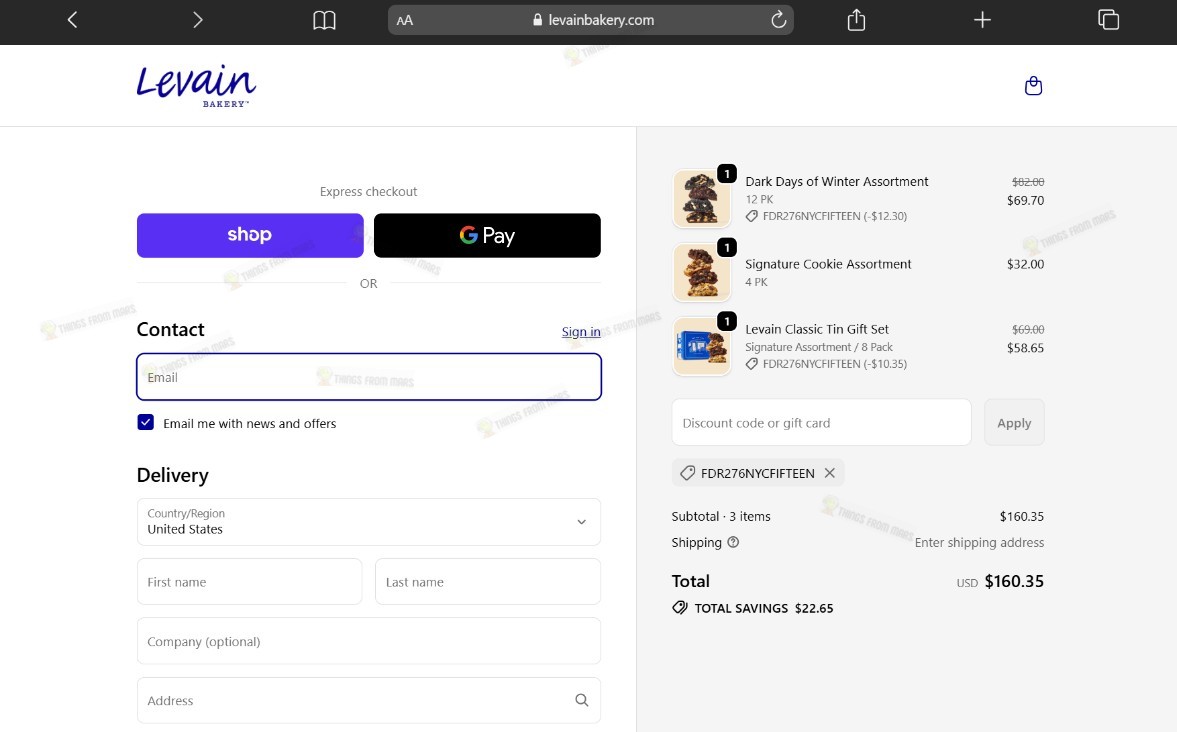Viewport: 1177px width, 732px height.
Task: Click the TOTAL SAVINGS $22.65 text
Action: coord(763,608)
